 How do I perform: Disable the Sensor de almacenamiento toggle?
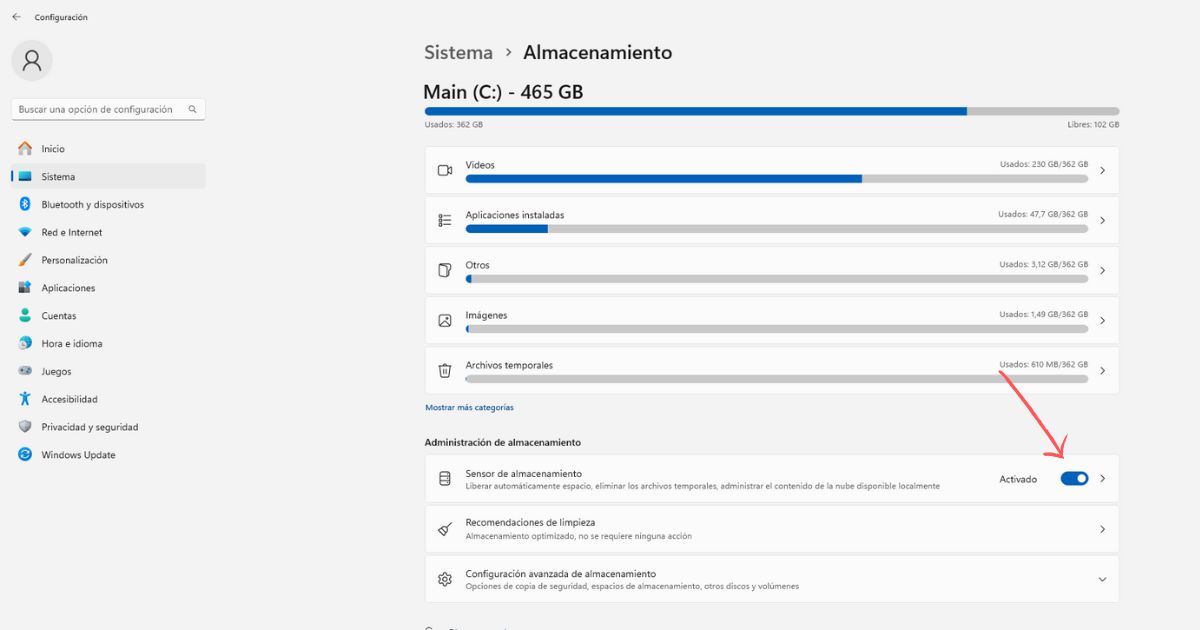1074,479
